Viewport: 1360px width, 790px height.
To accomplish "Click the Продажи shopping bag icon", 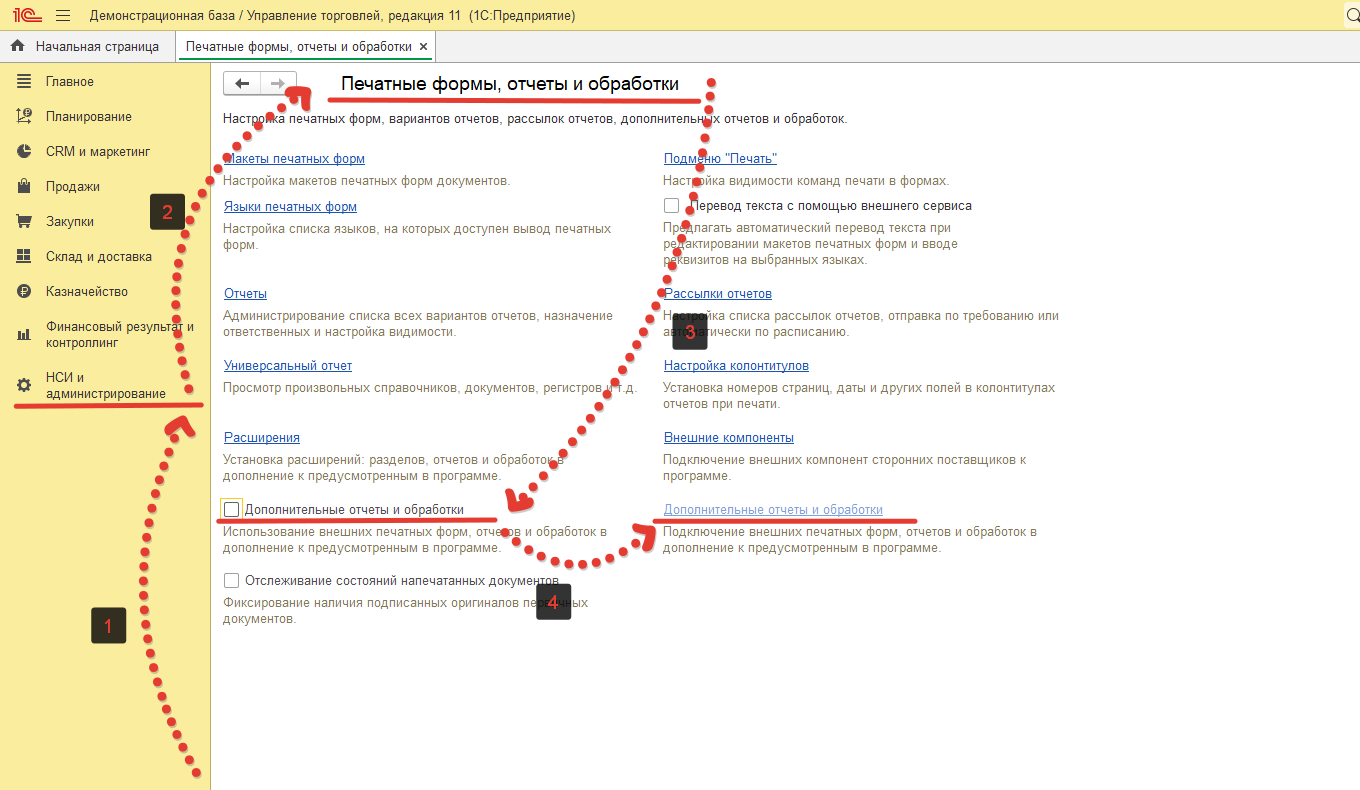I will click(25, 186).
